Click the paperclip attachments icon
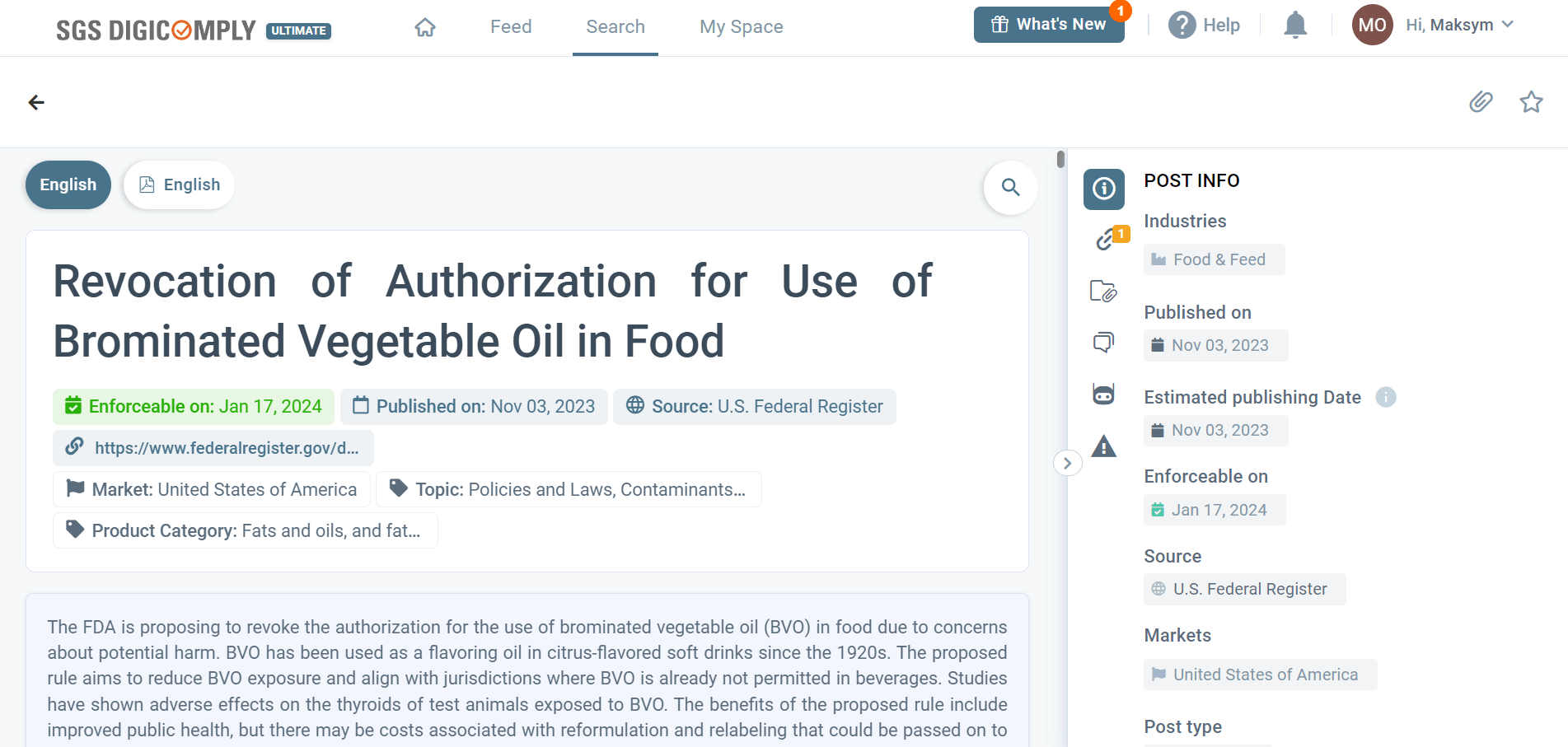Viewport: 1568px width, 747px height. 1481,102
